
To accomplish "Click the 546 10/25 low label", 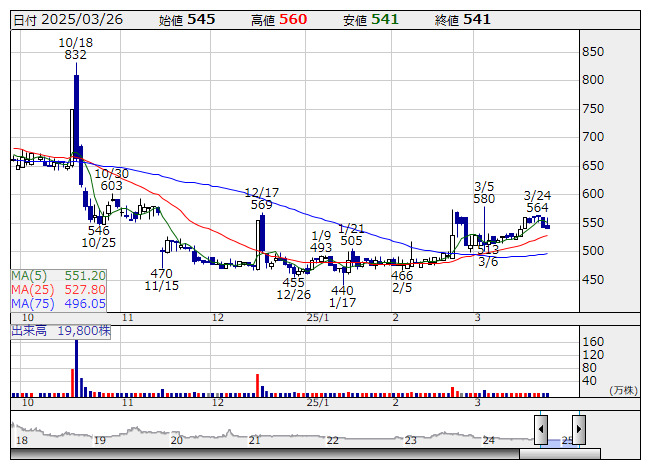I will tap(99, 236).
